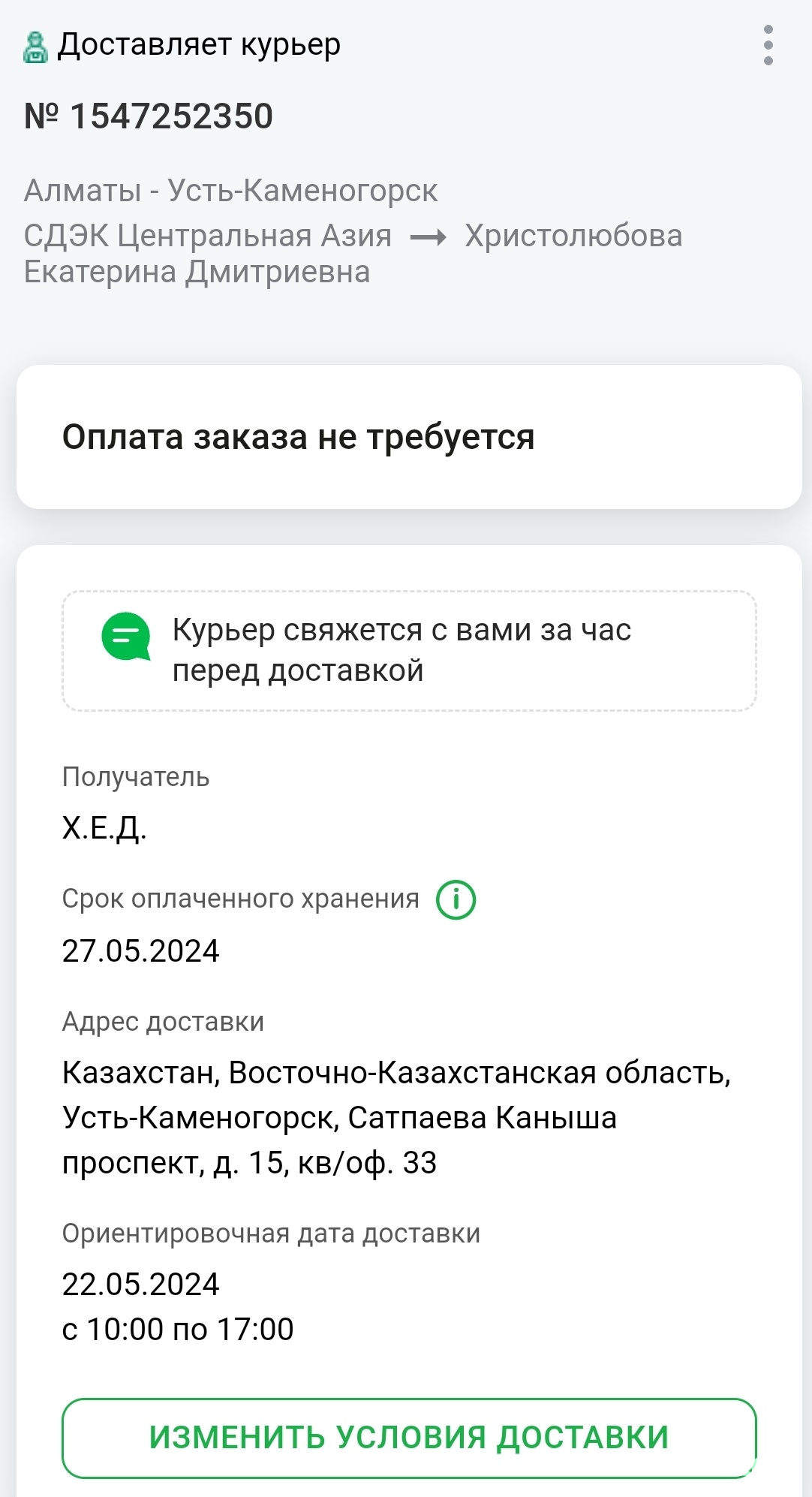
Task: Tap the Оплата заказа не требуется card
Action: tap(409, 437)
